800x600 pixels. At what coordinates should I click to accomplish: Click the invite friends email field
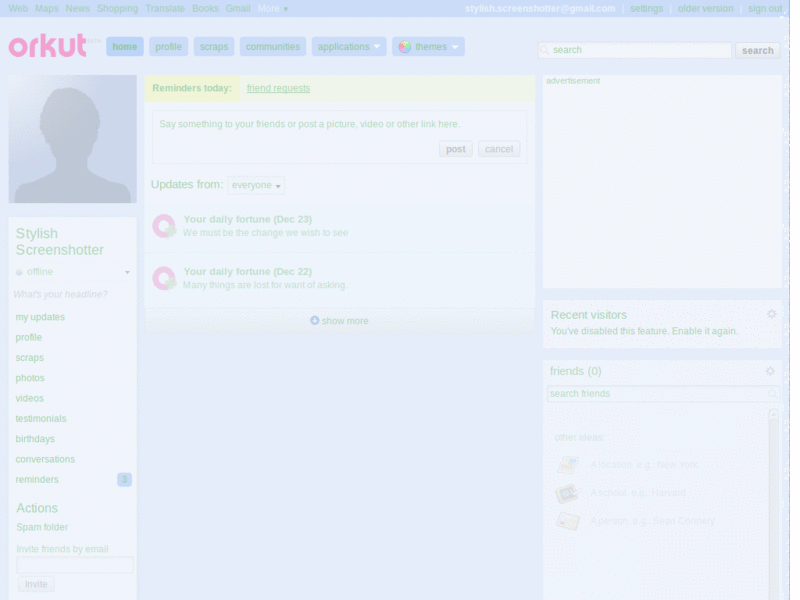tap(75, 565)
